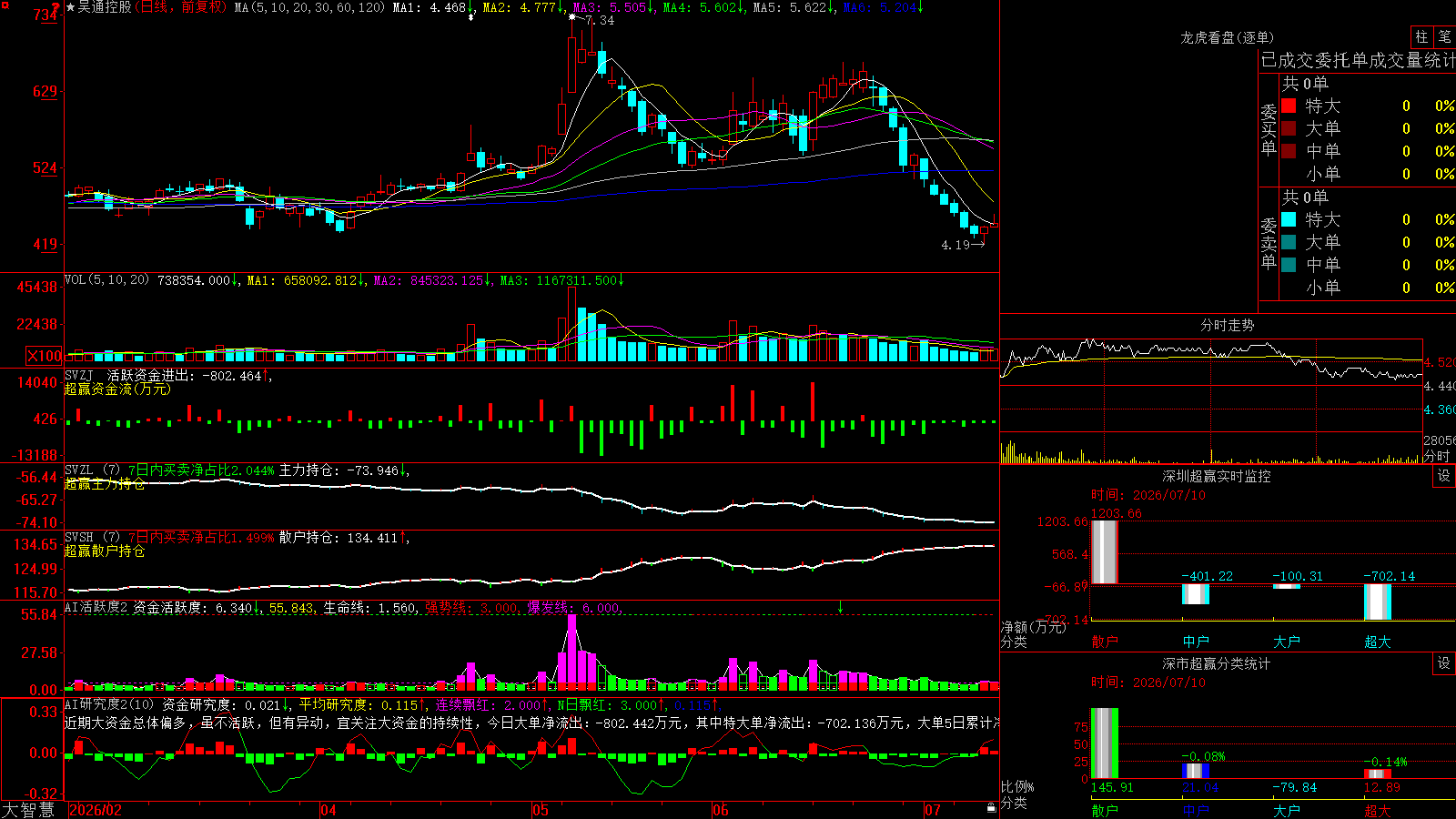Click the 深市超赢分类统计 panel title
Viewport: 1456px width, 819px height.
[1217, 663]
